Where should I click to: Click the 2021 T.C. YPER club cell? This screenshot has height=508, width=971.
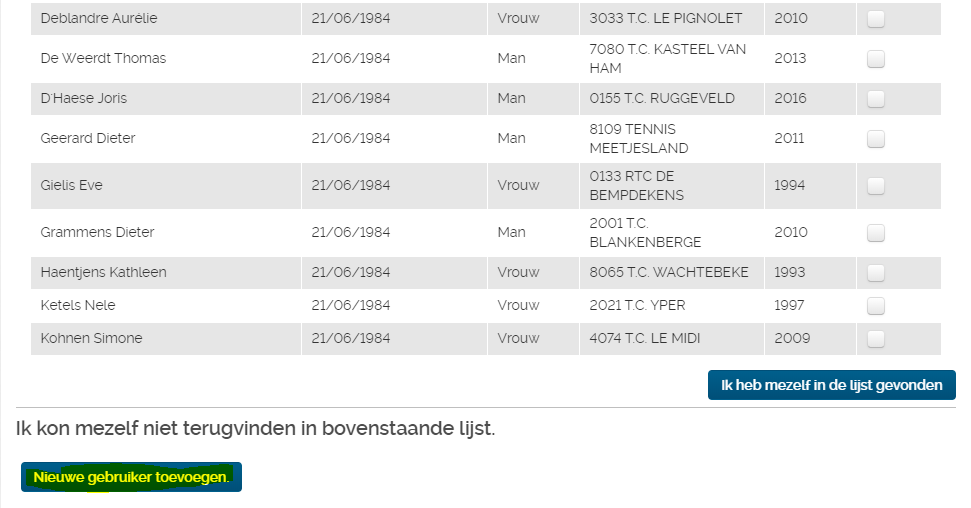pyautogui.click(x=671, y=305)
